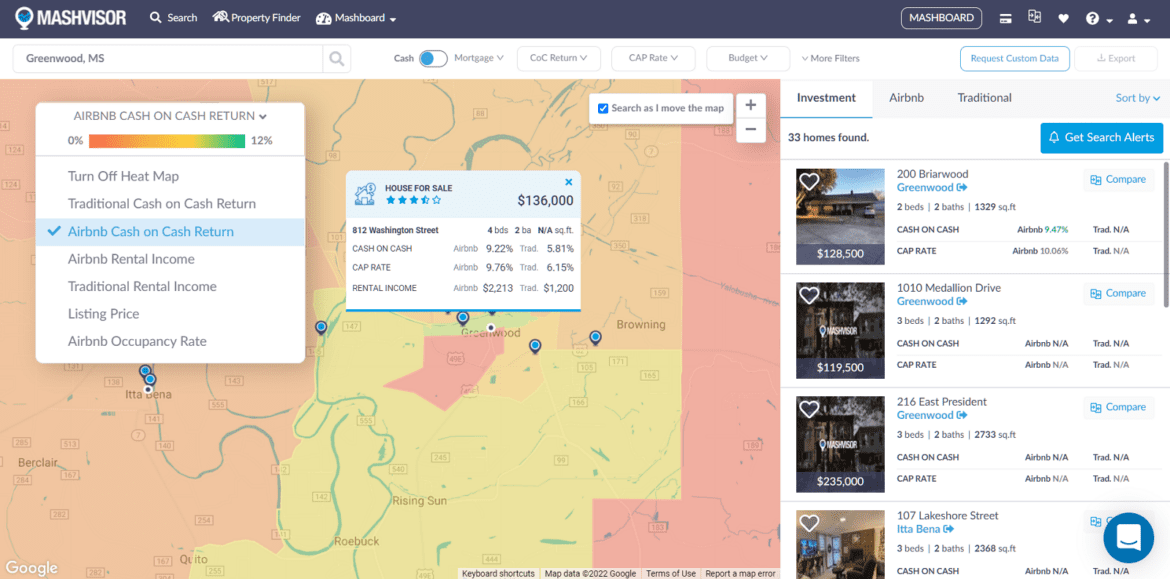Image resolution: width=1170 pixels, height=579 pixels.
Task: Toggle Cash/Mortgage switch
Action: tap(433, 58)
